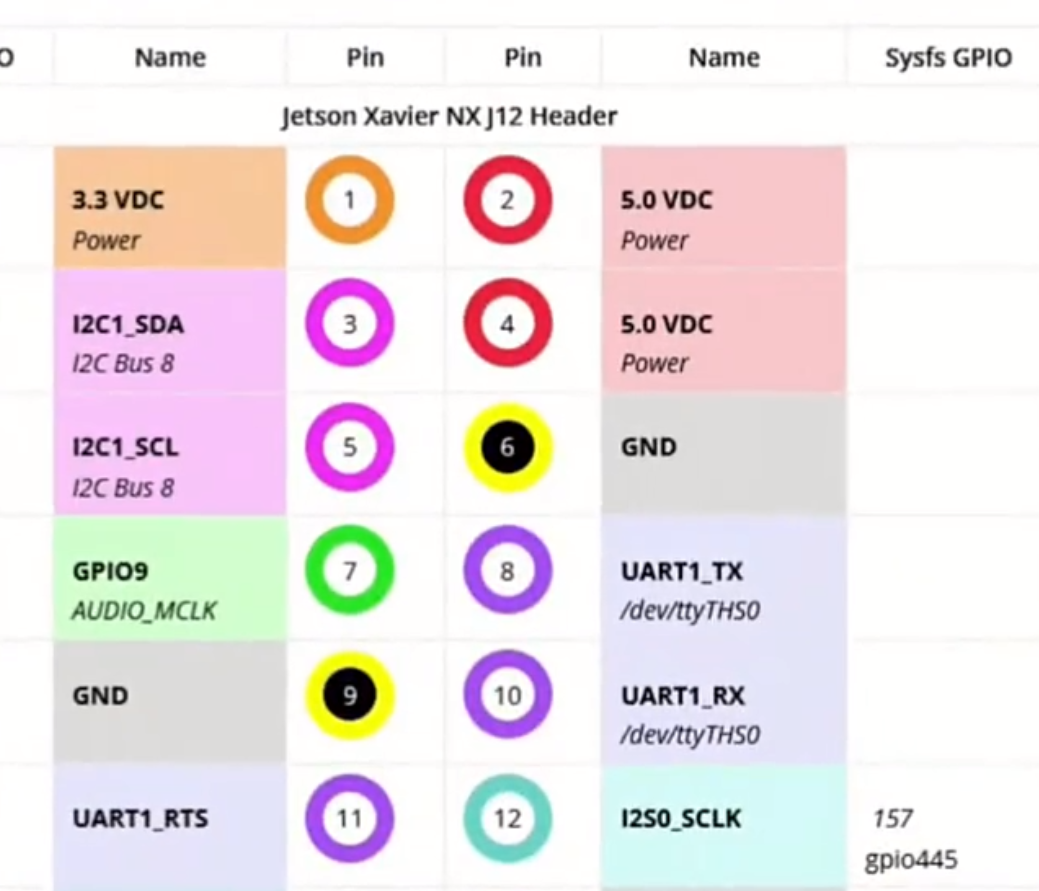Screen dimensions: 1039x891
Task: Click the right Pin column header
Action: click(523, 58)
